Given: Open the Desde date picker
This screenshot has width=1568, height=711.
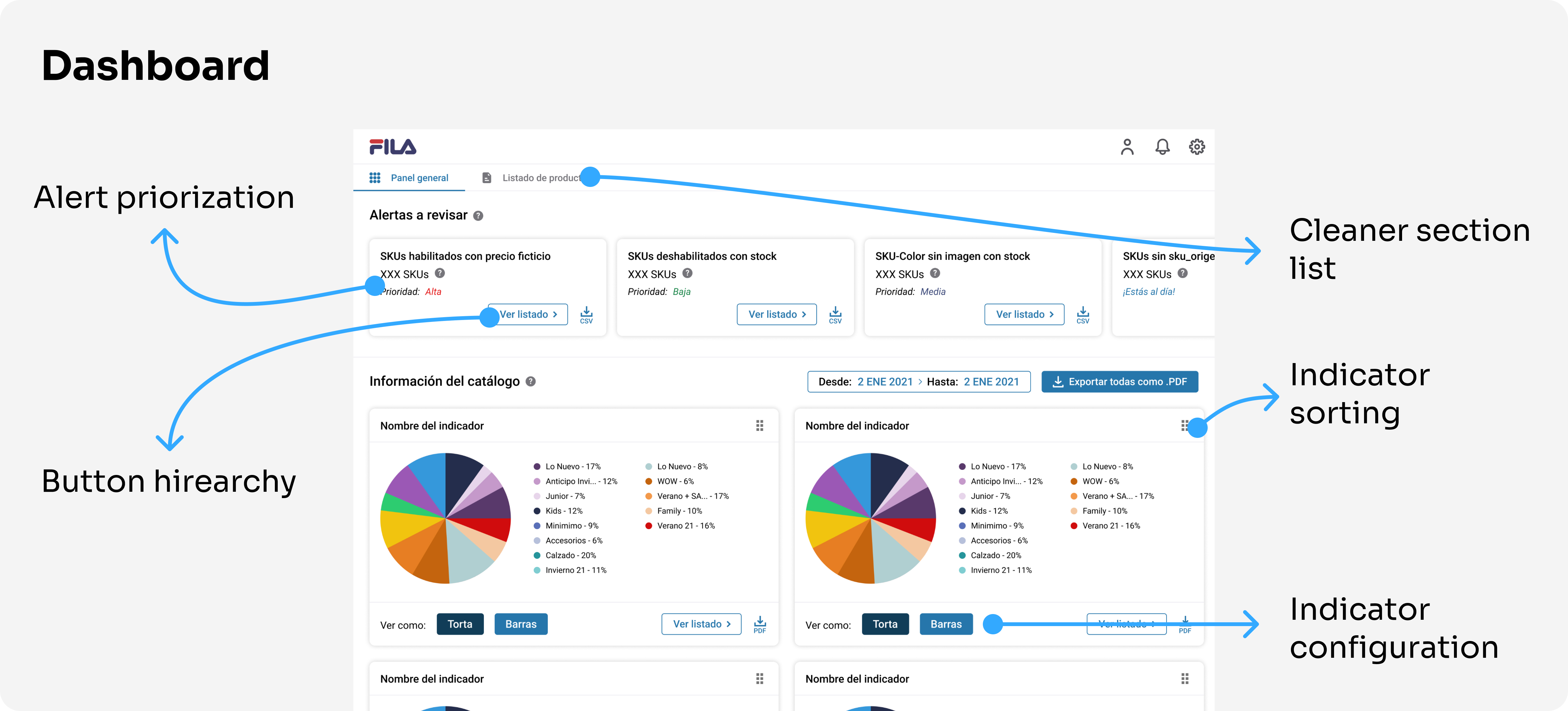Looking at the screenshot, I should click(x=884, y=382).
